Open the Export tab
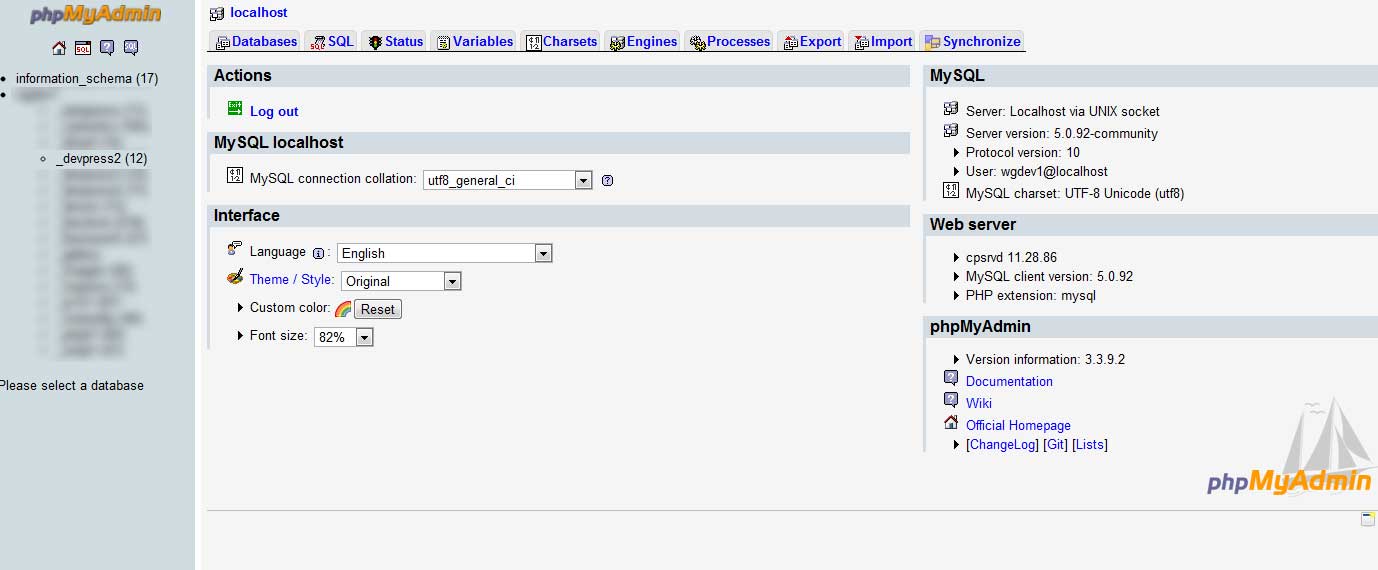This screenshot has width=1378, height=570. pos(812,41)
